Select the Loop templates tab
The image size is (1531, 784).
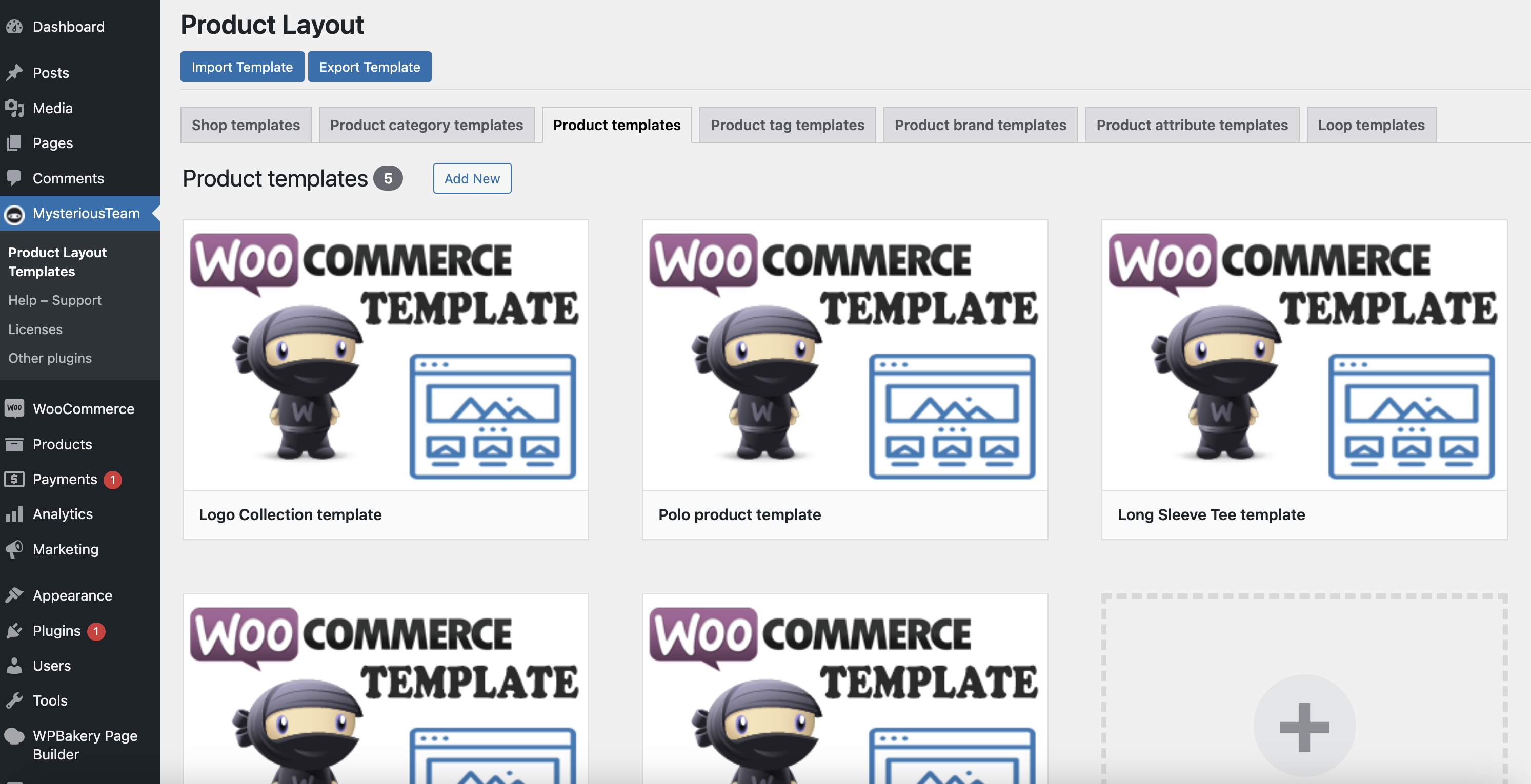point(1371,125)
